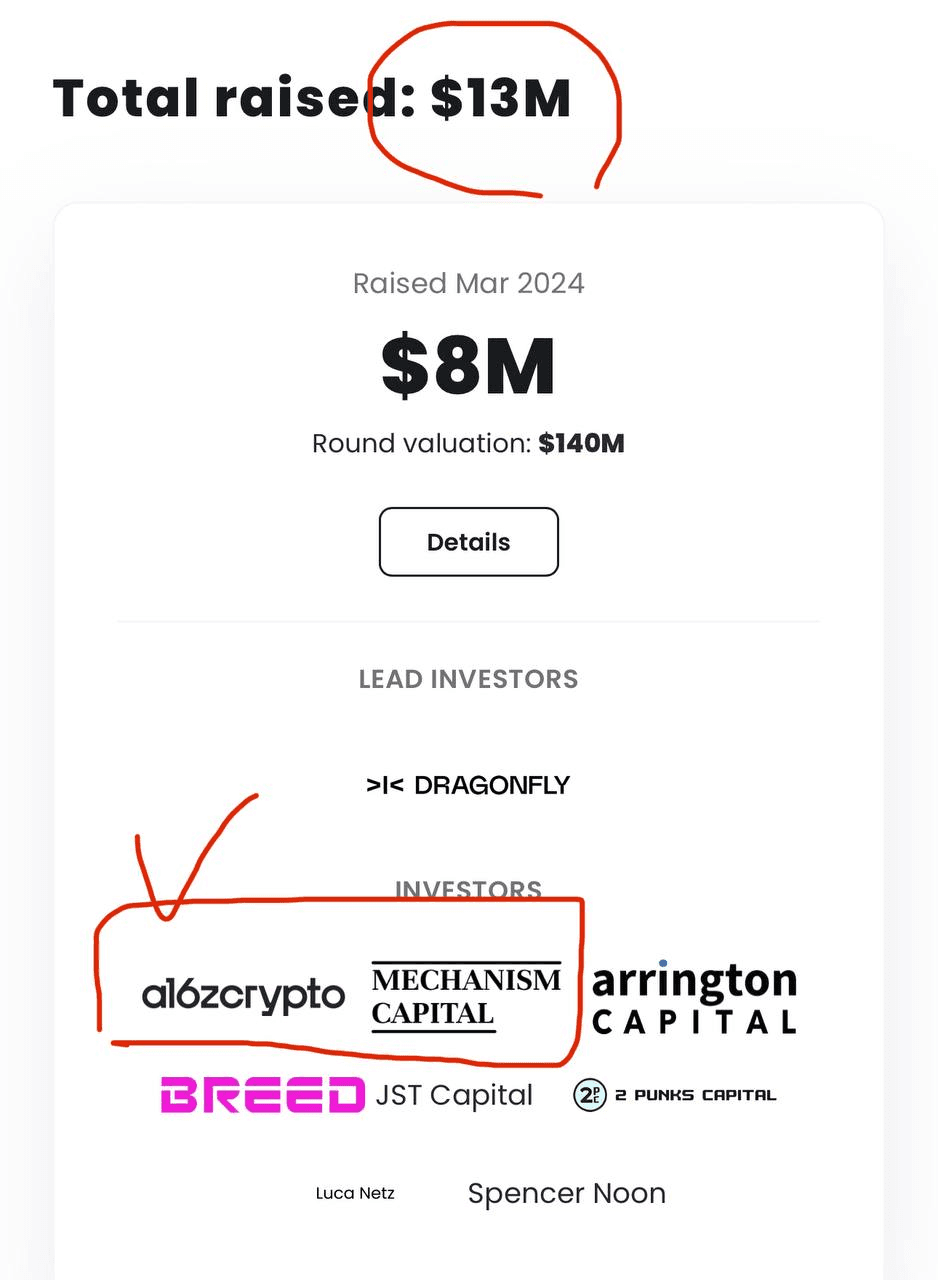
Task: Click the Dragonfly lead investor logo
Action: click(468, 785)
